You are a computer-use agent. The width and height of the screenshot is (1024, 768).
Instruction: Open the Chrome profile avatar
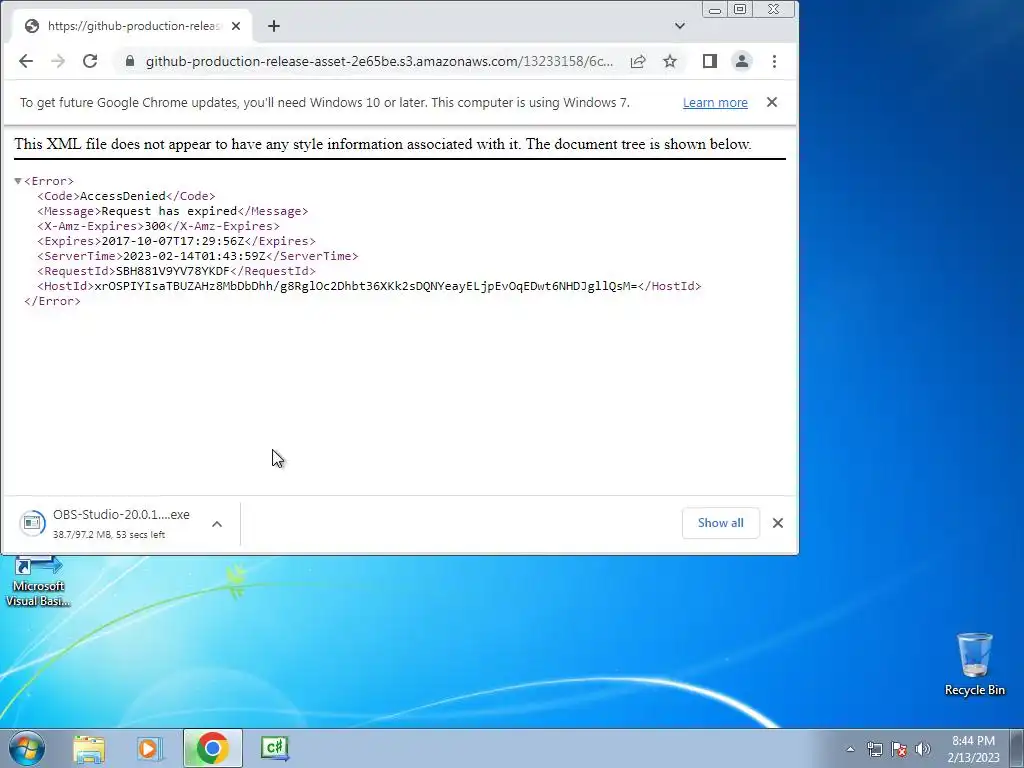coord(742,61)
